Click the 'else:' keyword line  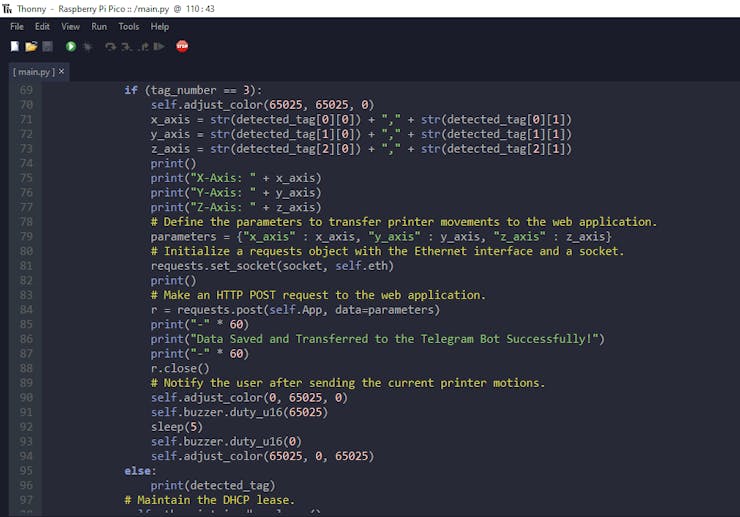click(x=140, y=470)
